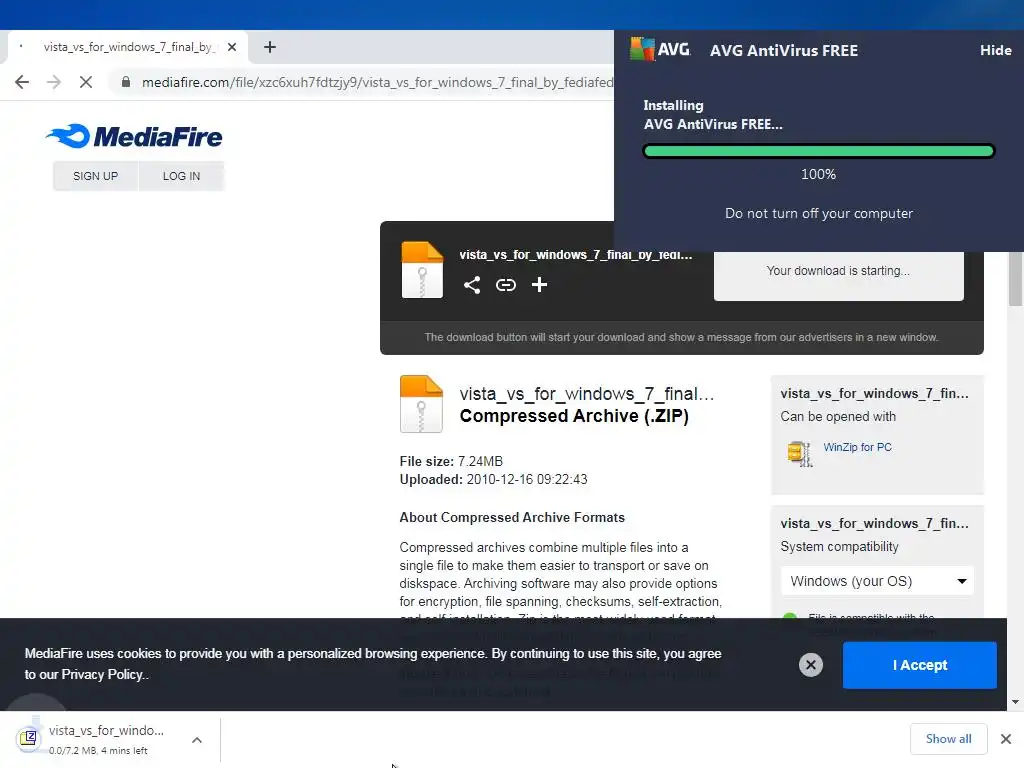Click the 'Uploaded: 2010-12-16 09:22:43' text
Viewport: 1024px width, 768px height.
point(494,480)
